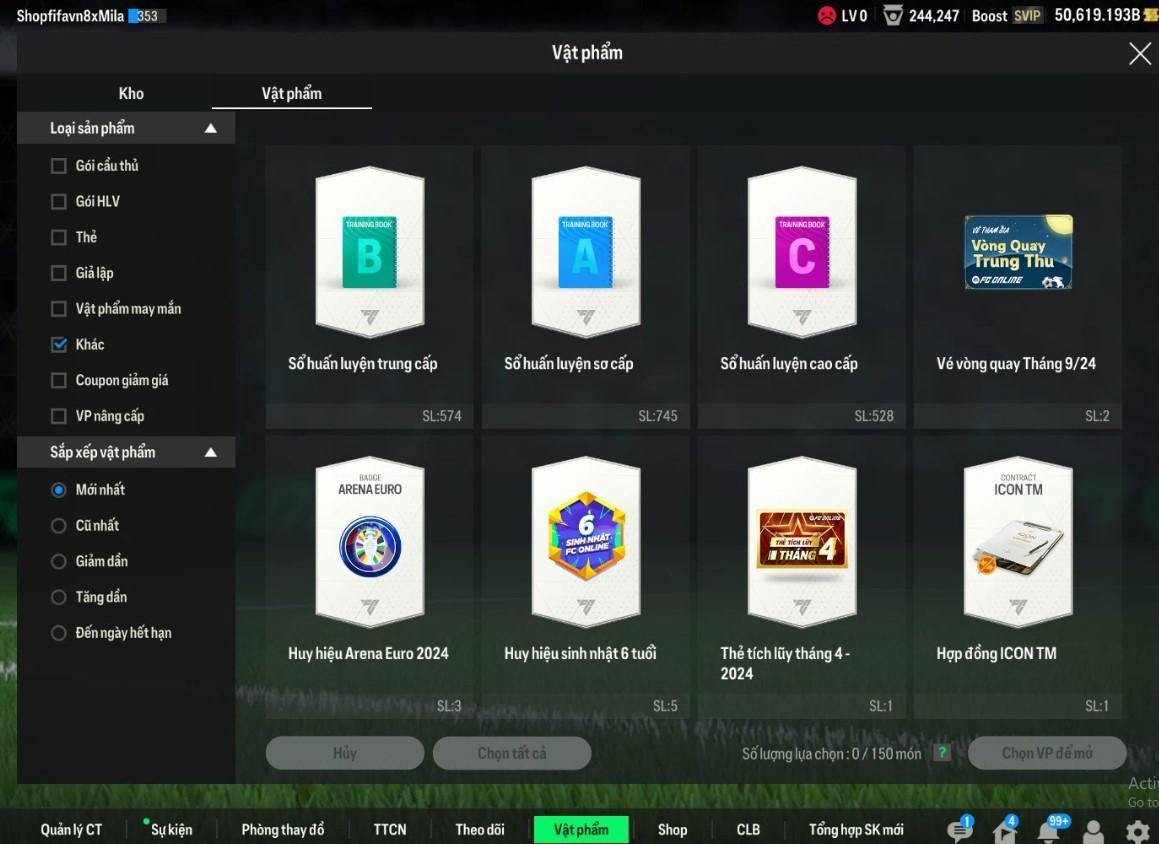Collapse the Loại sản phẩm section
1159x844 pixels.
(x=210, y=128)
